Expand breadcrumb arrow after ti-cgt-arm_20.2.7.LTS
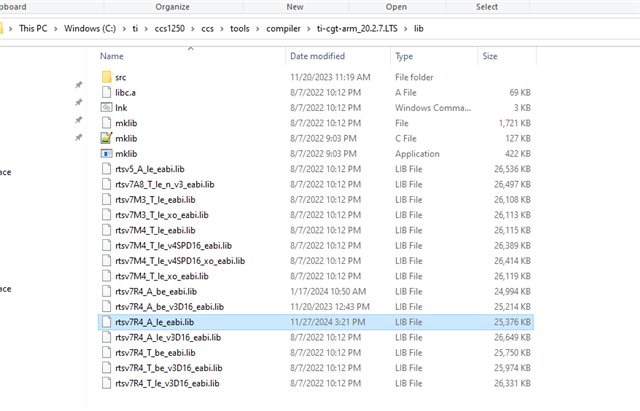 point(406,29)
